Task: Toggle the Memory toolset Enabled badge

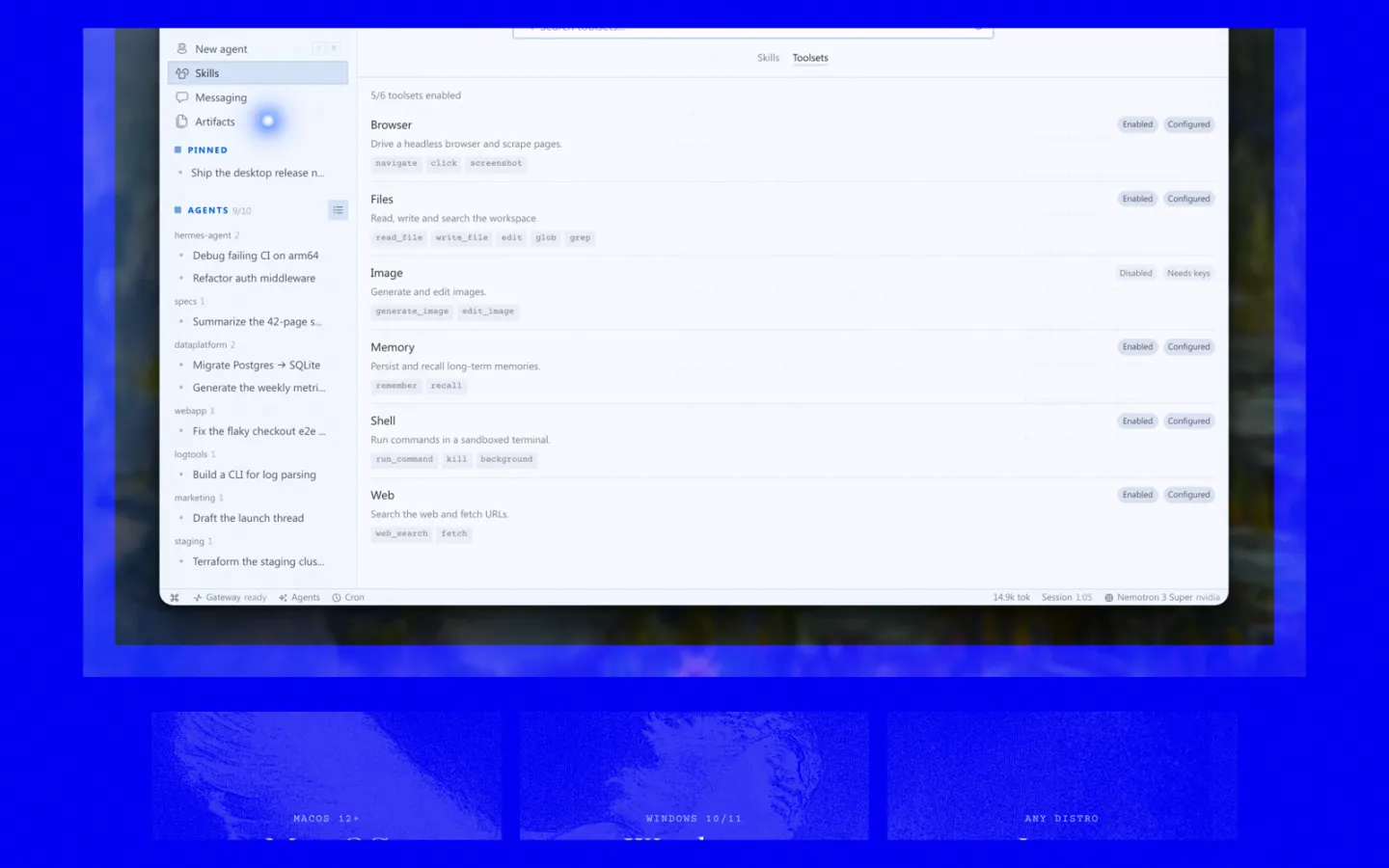Action: [1137, 347]
